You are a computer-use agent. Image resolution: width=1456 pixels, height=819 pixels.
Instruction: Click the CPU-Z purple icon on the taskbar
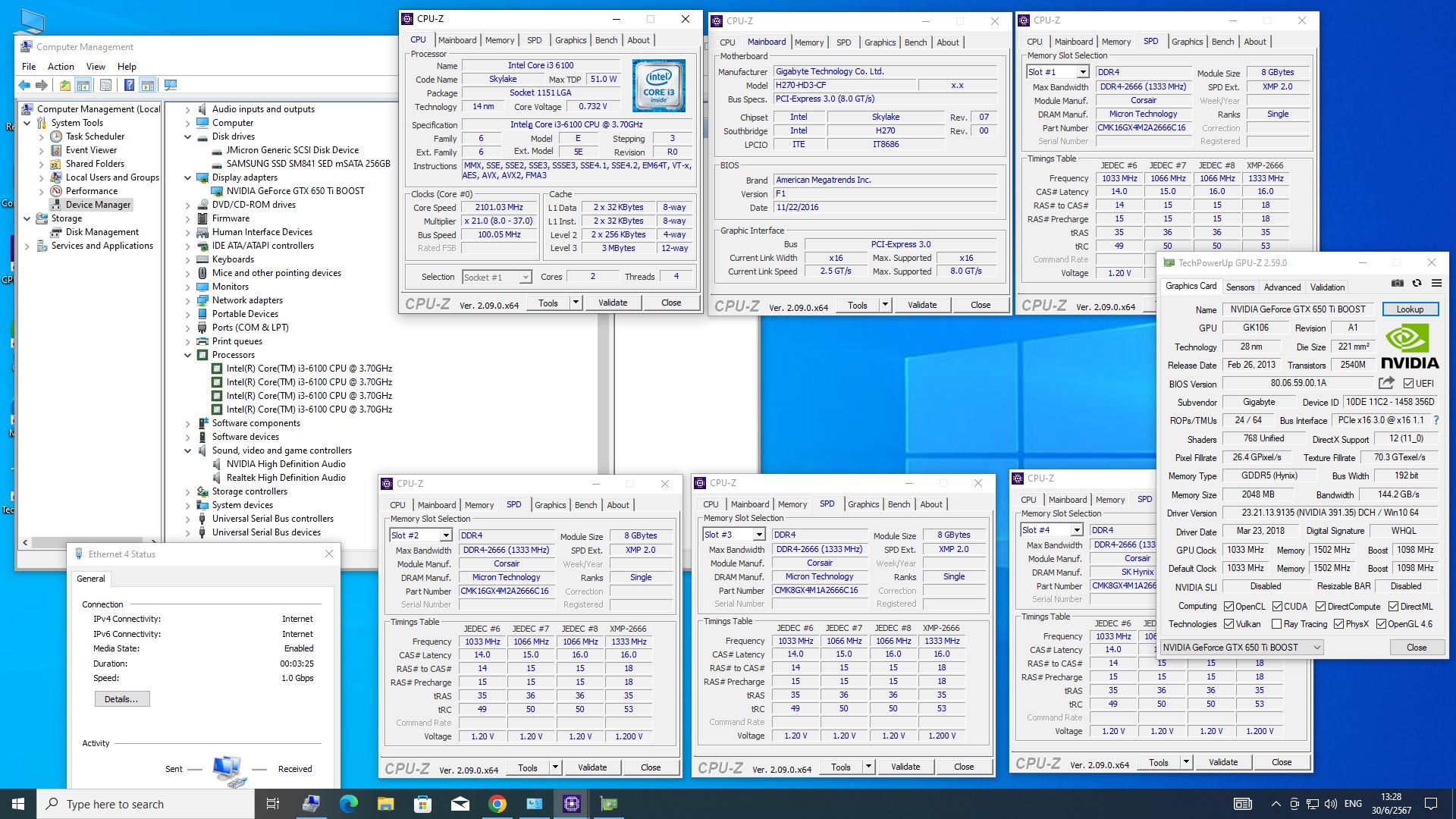point(571,804)
